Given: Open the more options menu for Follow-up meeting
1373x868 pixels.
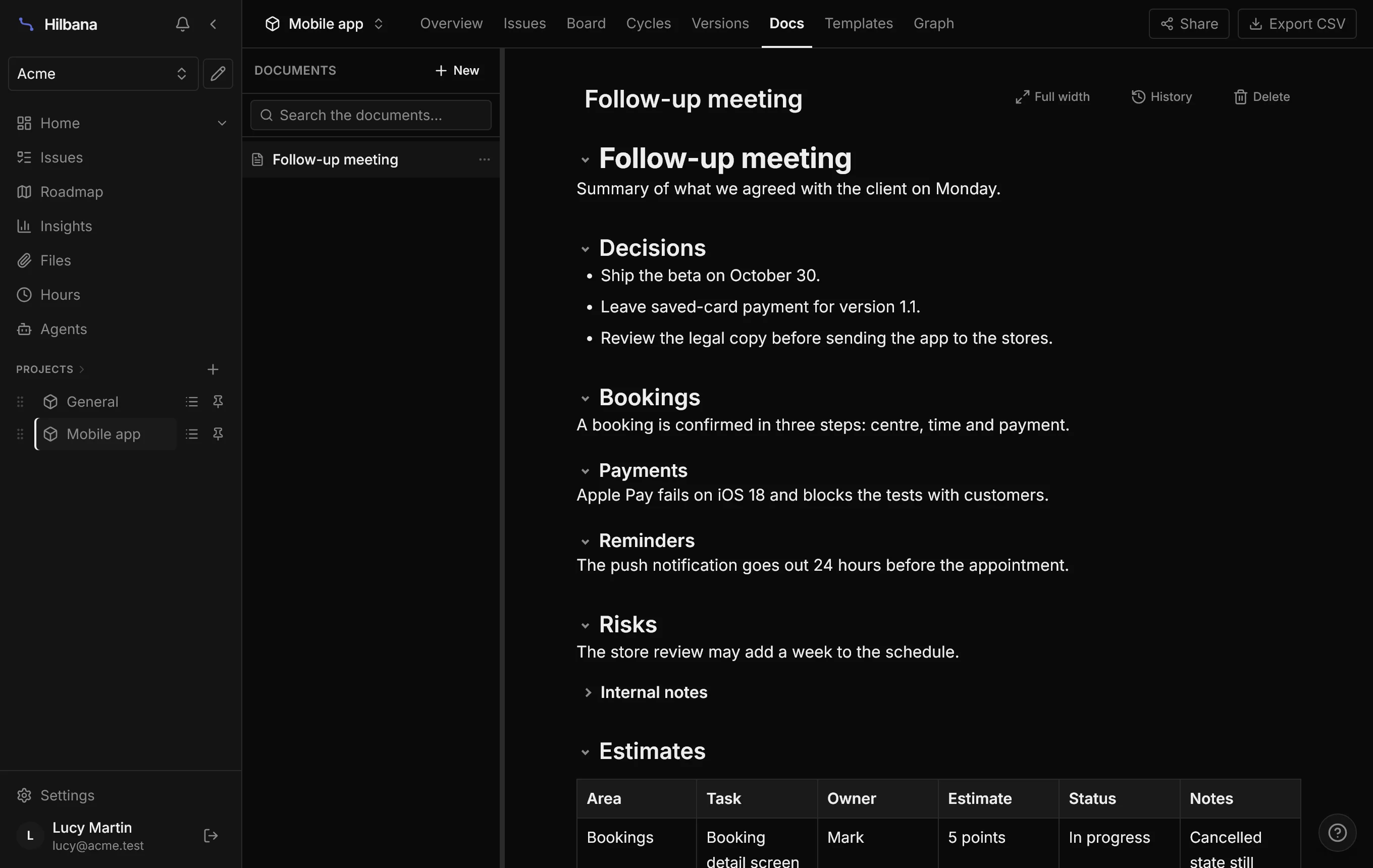Looking at the screenshot, I should coord(484,159).
